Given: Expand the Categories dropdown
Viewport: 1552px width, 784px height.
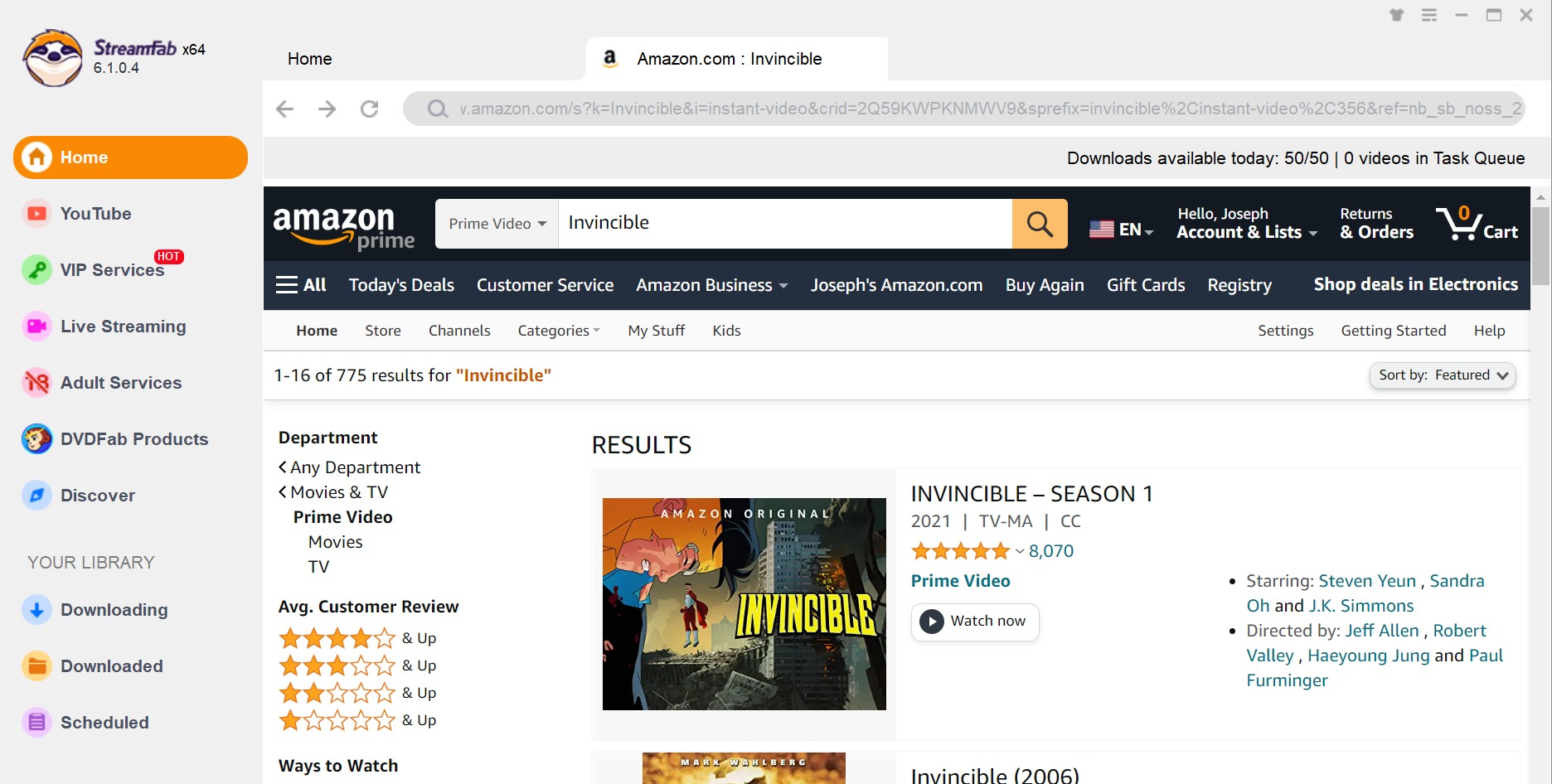Looking at the screenshot, I should pyautogui.click(x=559, y=331).
